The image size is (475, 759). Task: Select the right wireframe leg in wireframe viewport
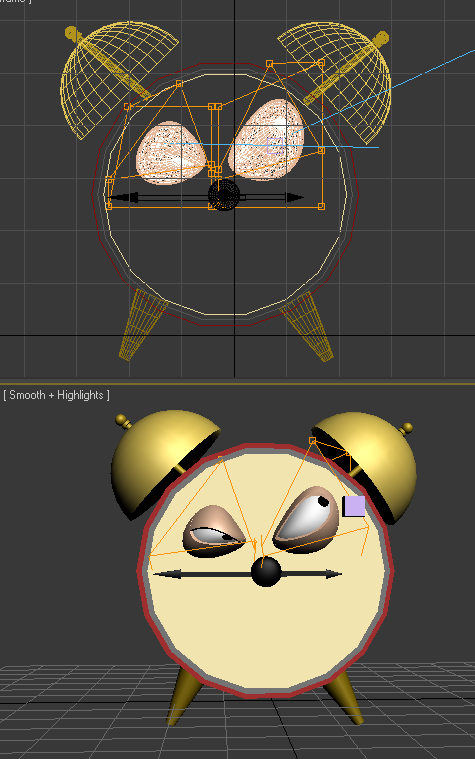tap(309, 327)
